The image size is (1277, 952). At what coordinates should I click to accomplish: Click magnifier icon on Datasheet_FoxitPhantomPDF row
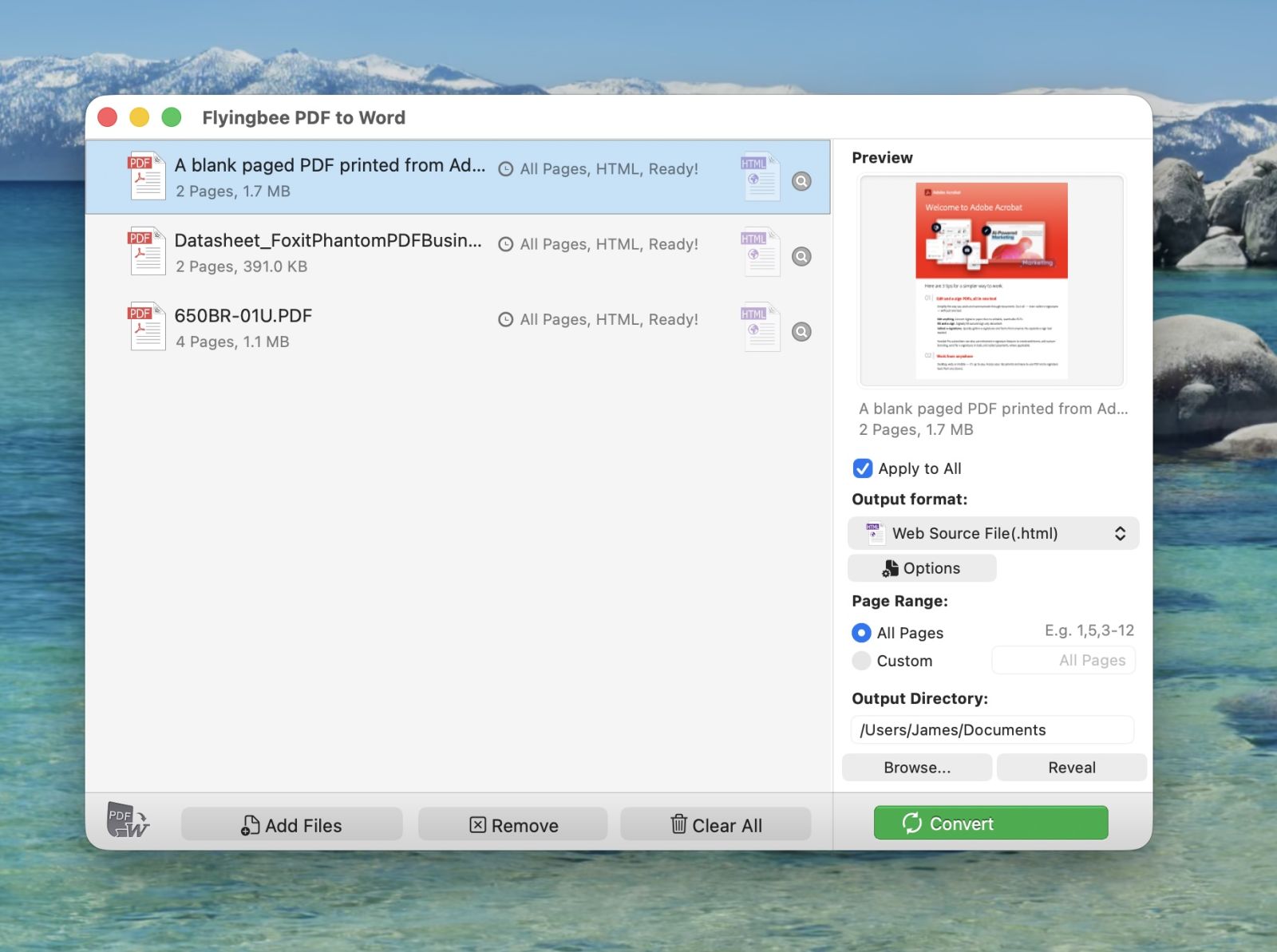pos(801,256)
